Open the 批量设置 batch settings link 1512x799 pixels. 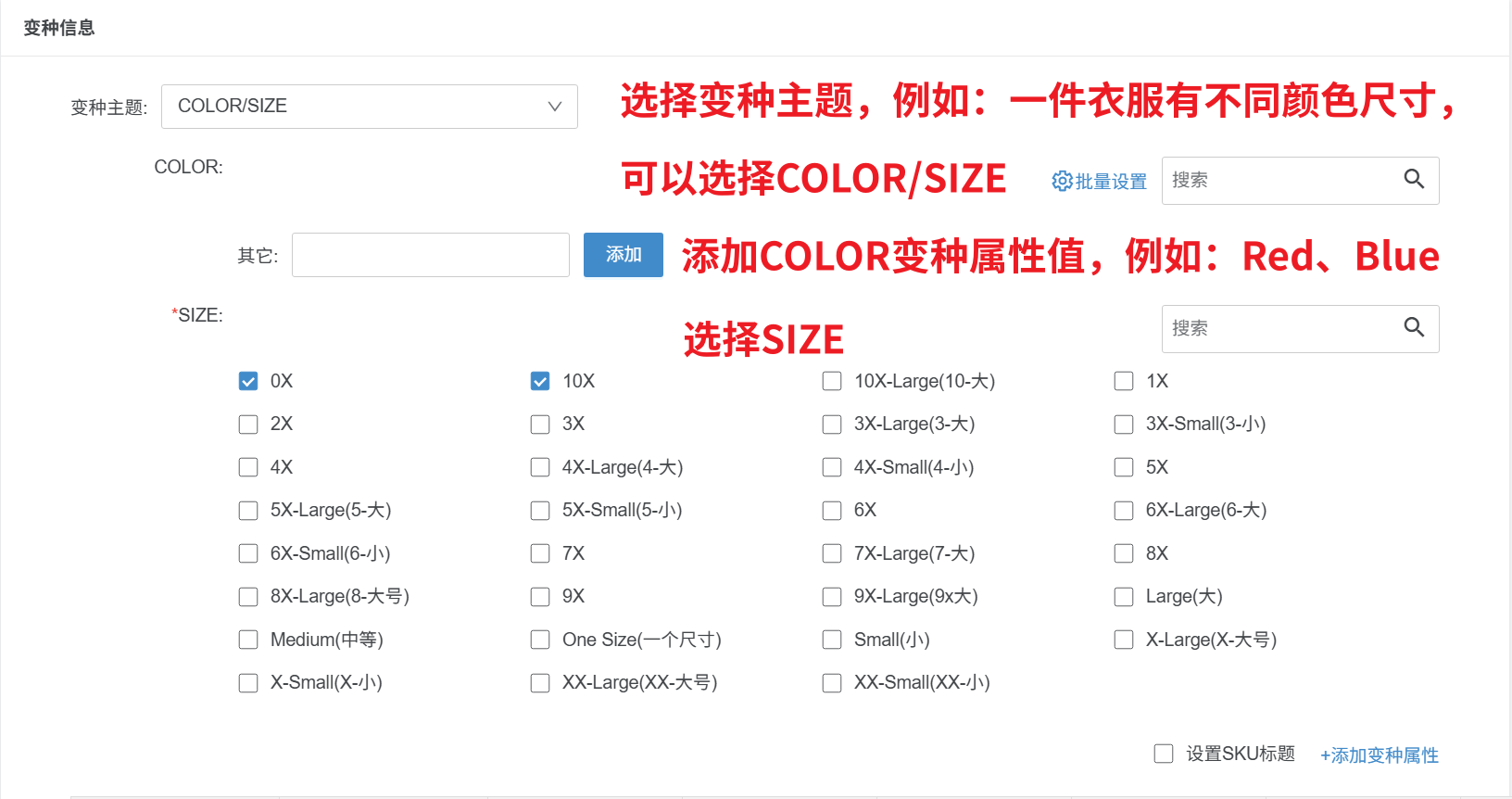(x=1111, y=182)
